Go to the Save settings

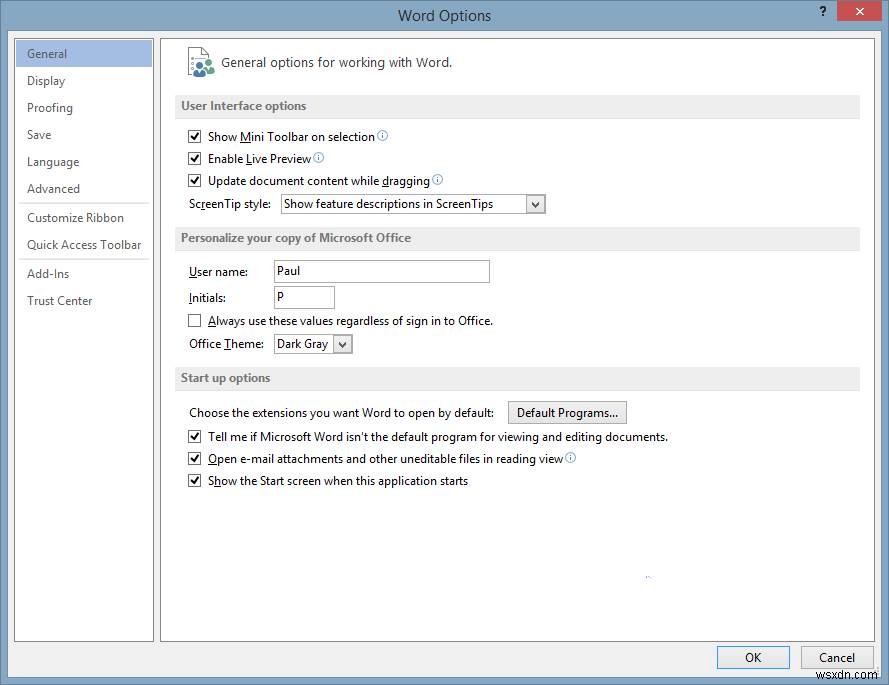point(84,135)
